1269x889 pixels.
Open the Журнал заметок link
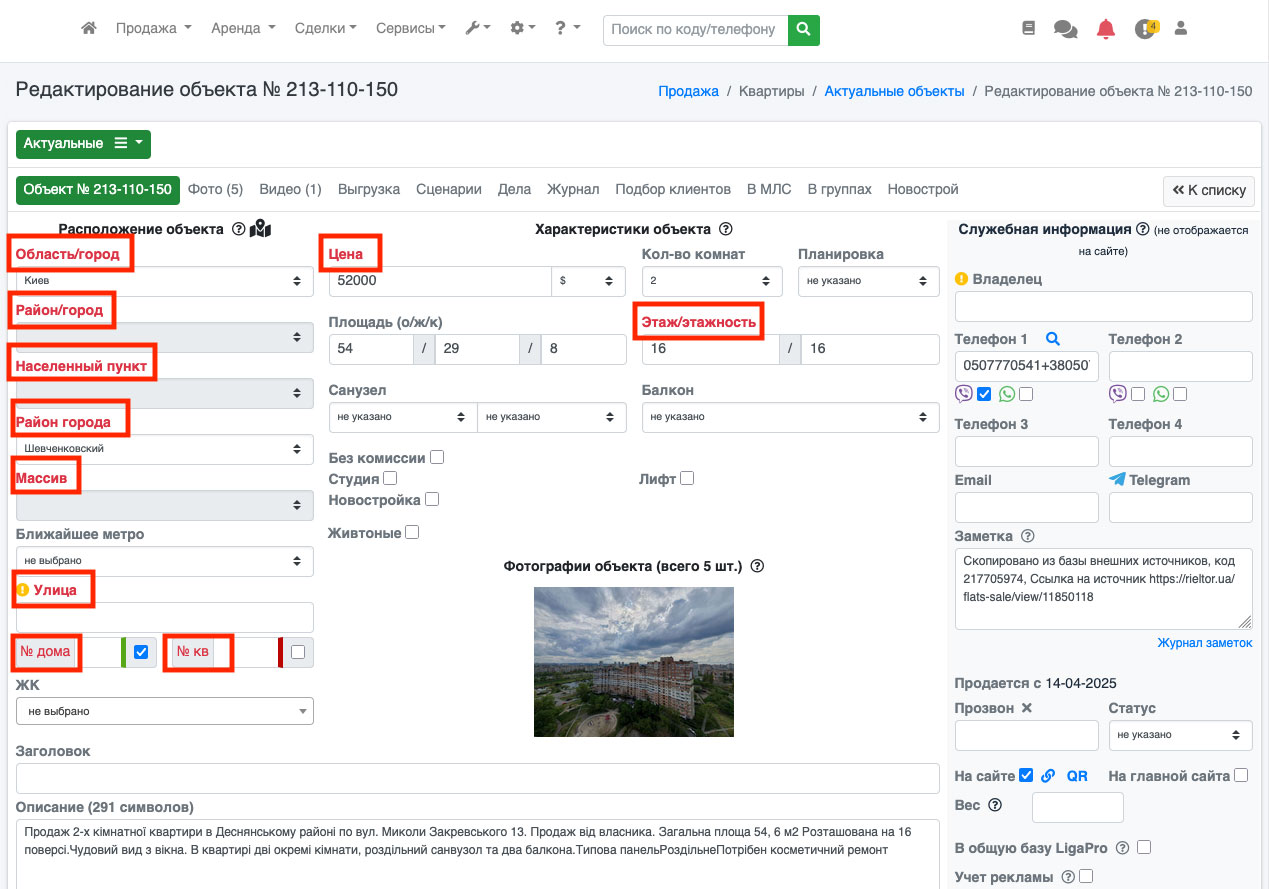point(1204,643)
